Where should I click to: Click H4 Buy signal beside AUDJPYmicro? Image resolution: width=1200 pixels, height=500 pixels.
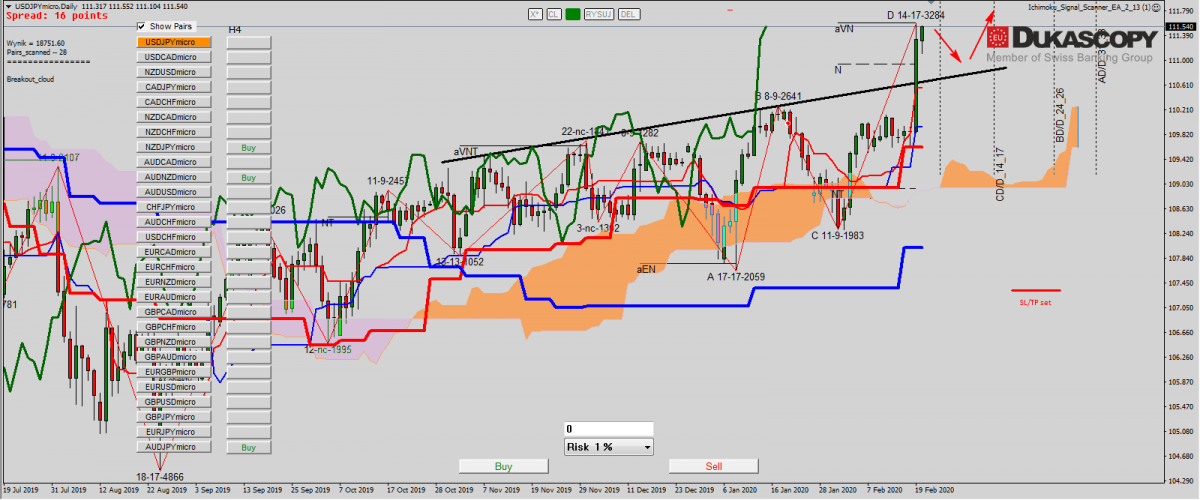click(x=249, y=447)
